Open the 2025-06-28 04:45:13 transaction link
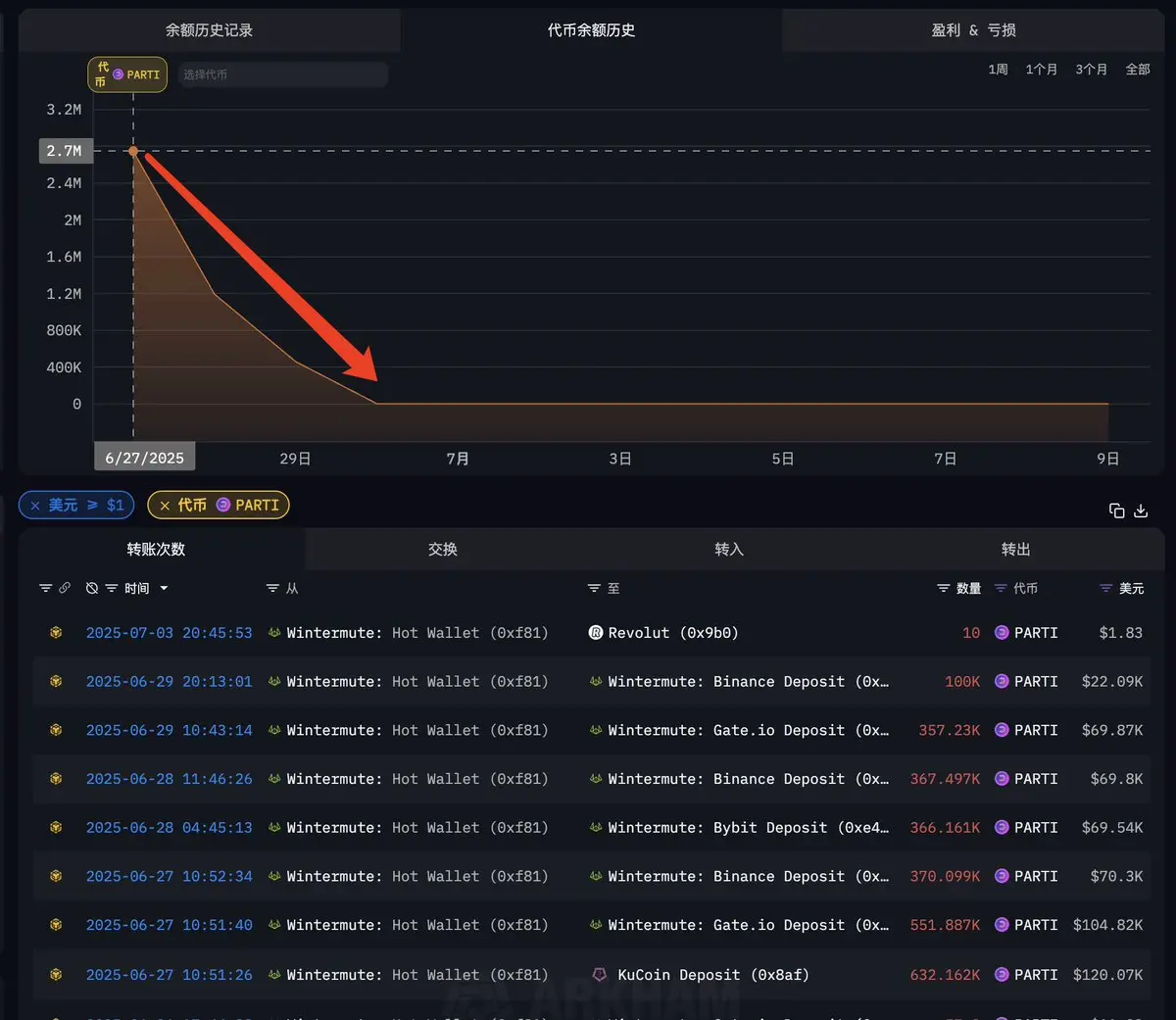Image resolution: width=1176 pixels, height=1020 pixels. pos(169,827)
